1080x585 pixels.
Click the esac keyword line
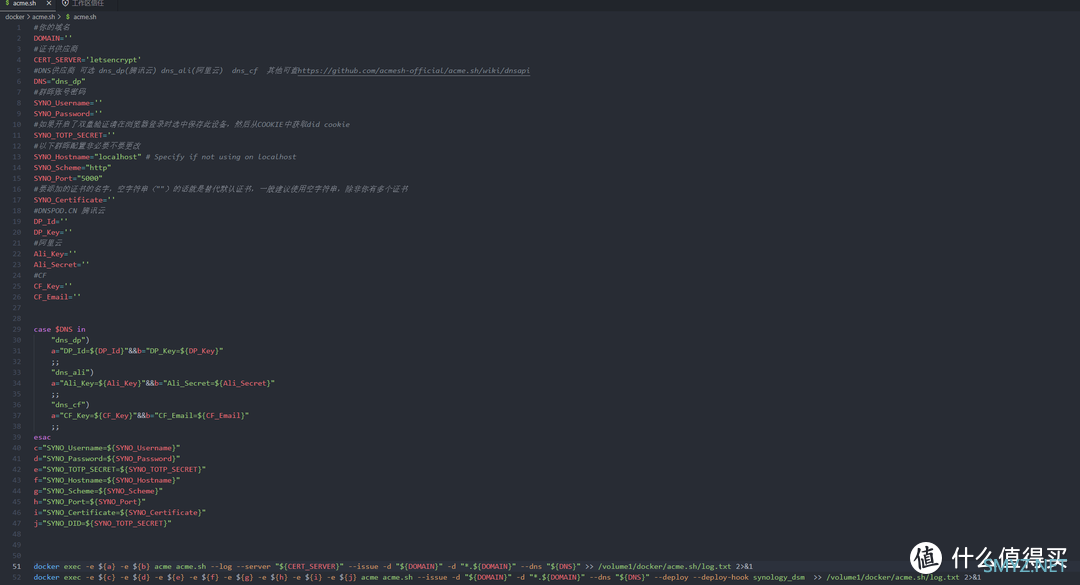(x=42, y=437)
